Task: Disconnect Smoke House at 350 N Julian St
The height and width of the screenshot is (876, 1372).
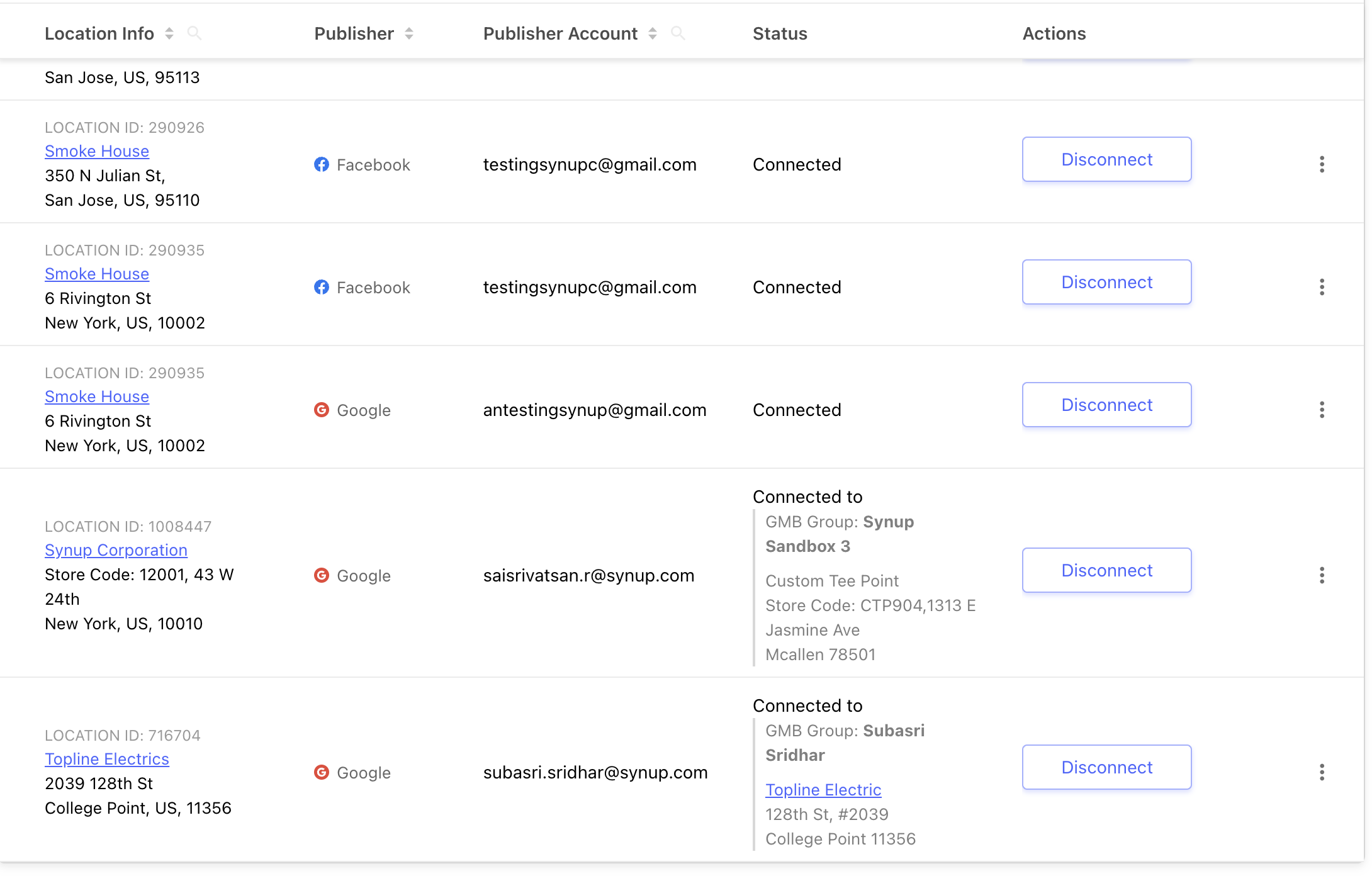Action: 1106,159
